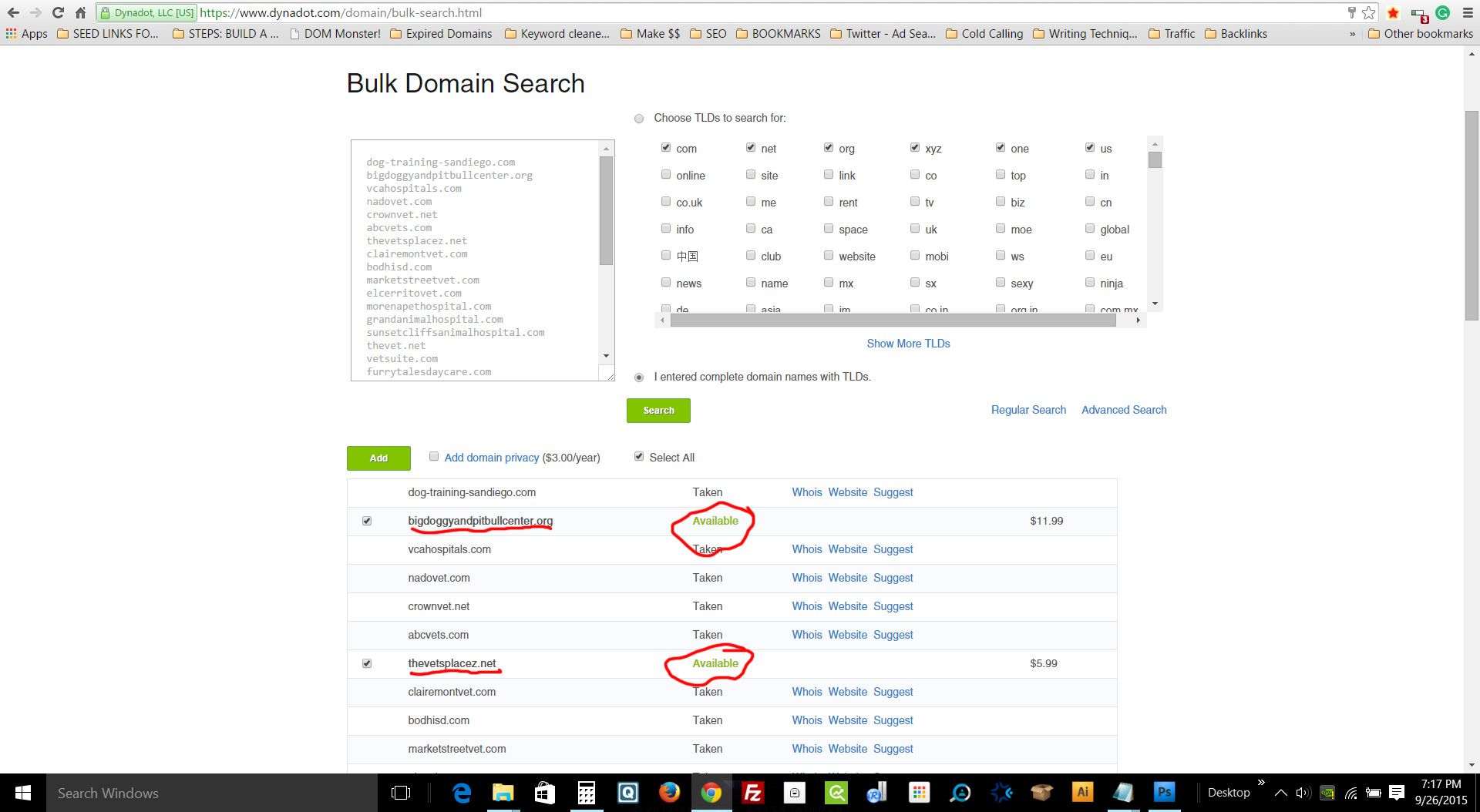
Task: Click the Search Windows taskbar box
Action: click(212, 793)
